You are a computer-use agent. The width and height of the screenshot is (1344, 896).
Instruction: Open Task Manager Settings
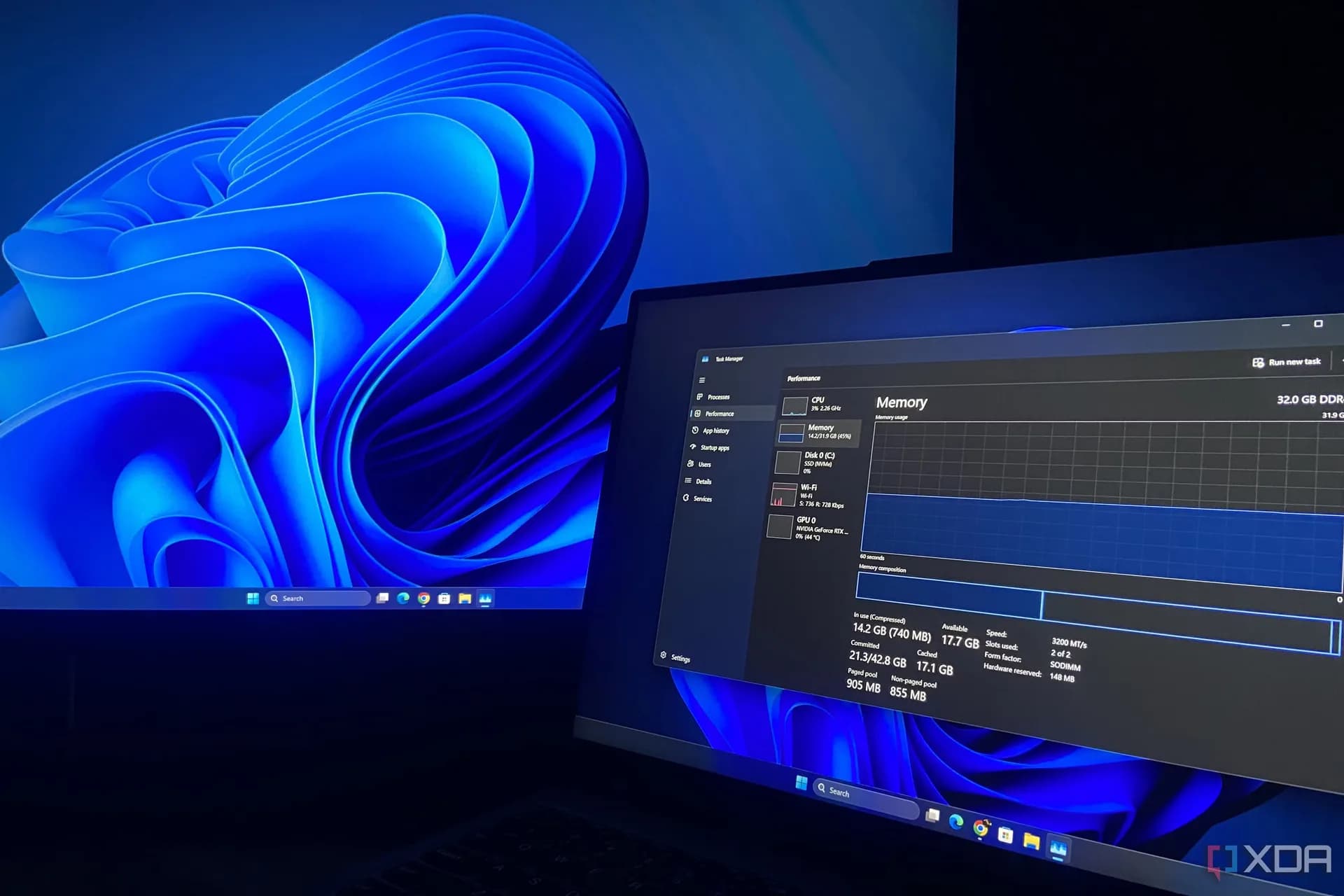tap(675, 657)
